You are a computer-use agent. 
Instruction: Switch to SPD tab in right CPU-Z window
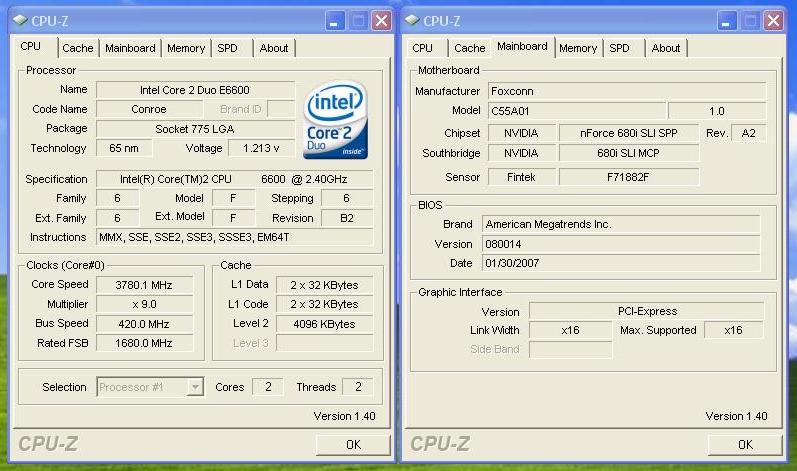pos(619,48)
